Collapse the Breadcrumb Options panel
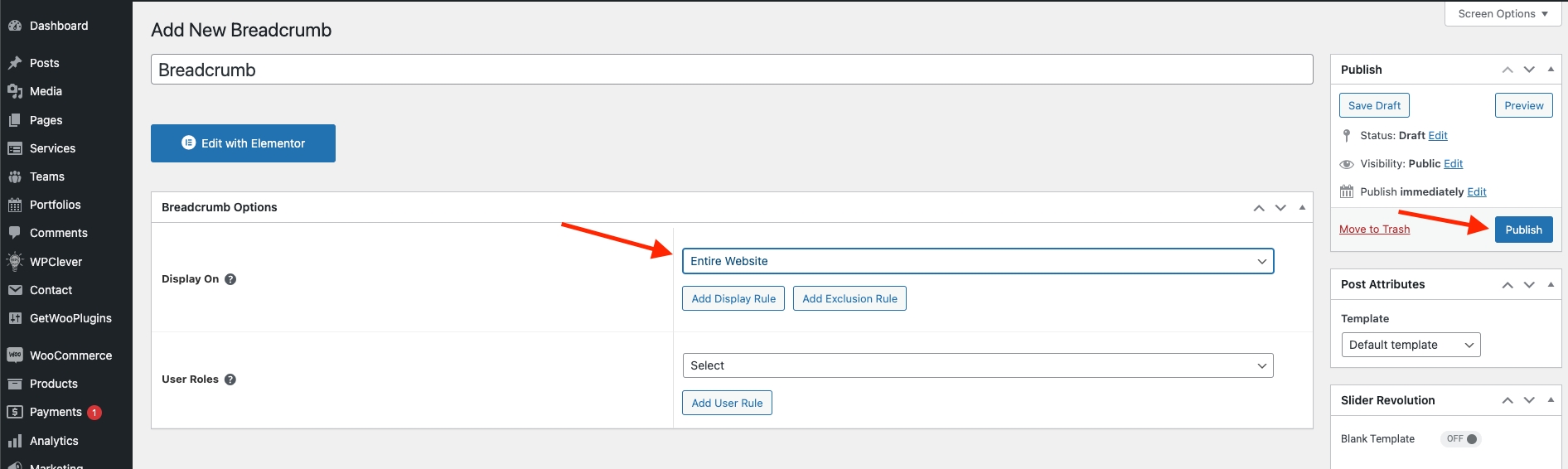This screenshot has height=469, width=1568. click(1302, 207)
